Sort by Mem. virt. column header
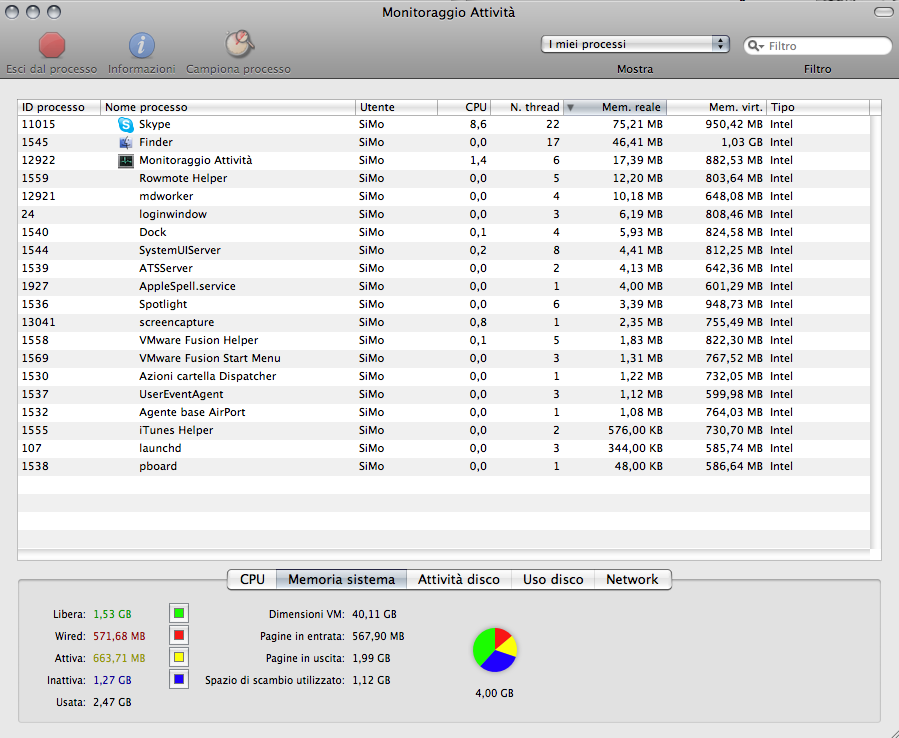This screenshot has height=738, width=899. (716, 107)
